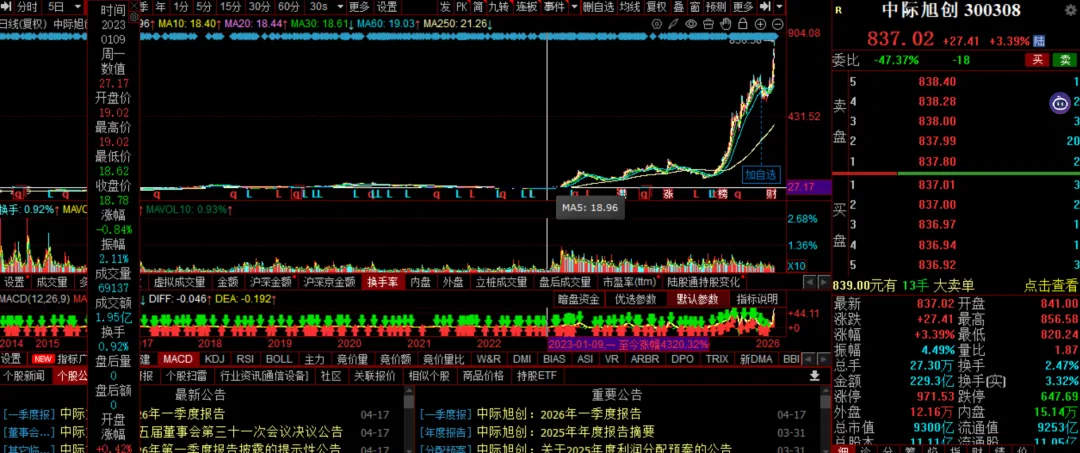
Task: Open the floating data panel's small gear
Action: [x=134, y=17]
